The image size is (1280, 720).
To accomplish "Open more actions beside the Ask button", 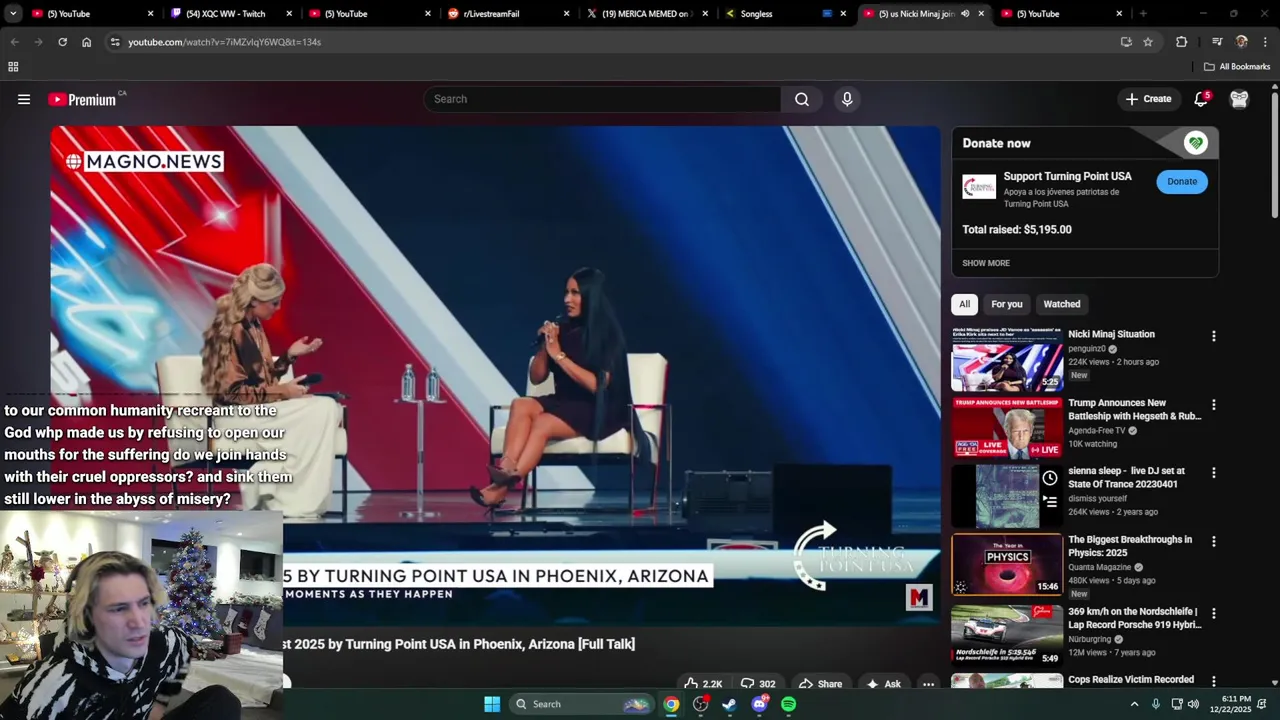I will pos(928,684).
